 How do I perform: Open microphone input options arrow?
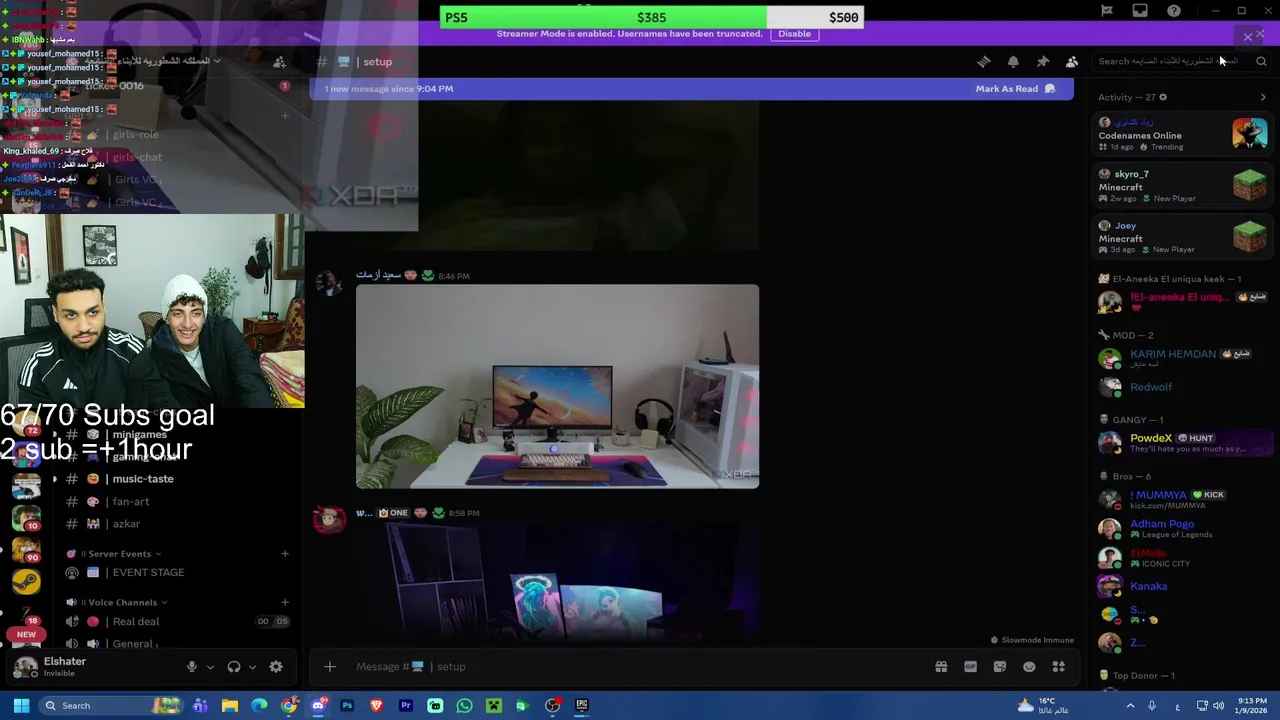[x=210, y=667]
